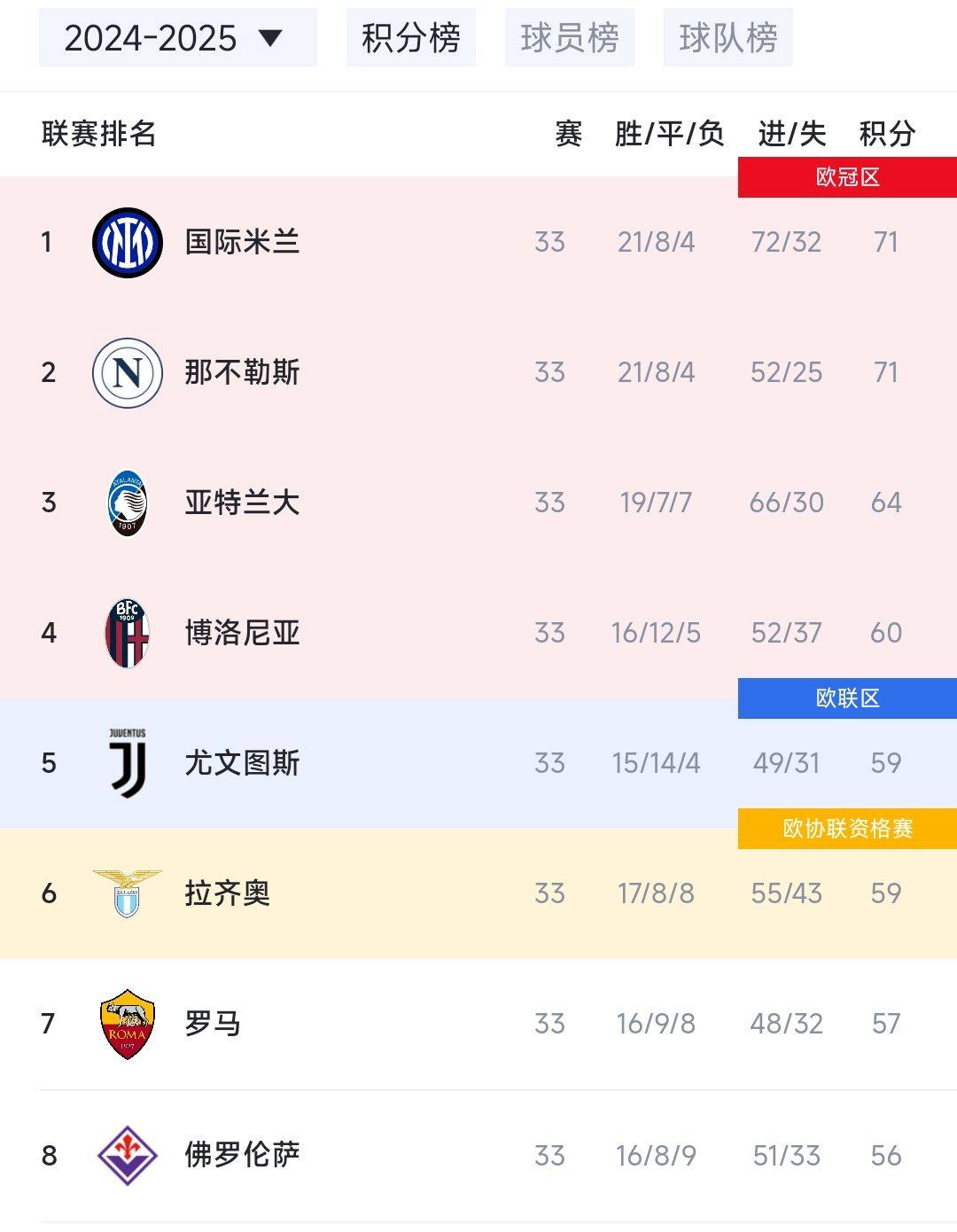Open Atalanta via its club badge
Screen dimensions: 957x1232
(127, 503)
